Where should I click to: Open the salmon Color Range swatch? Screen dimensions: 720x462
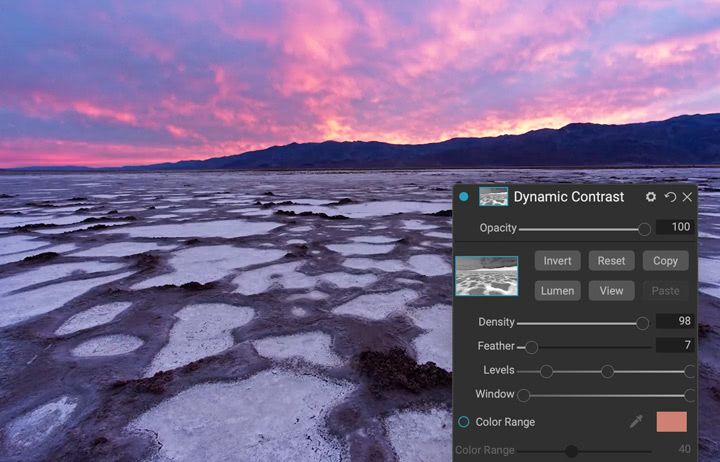672,422
